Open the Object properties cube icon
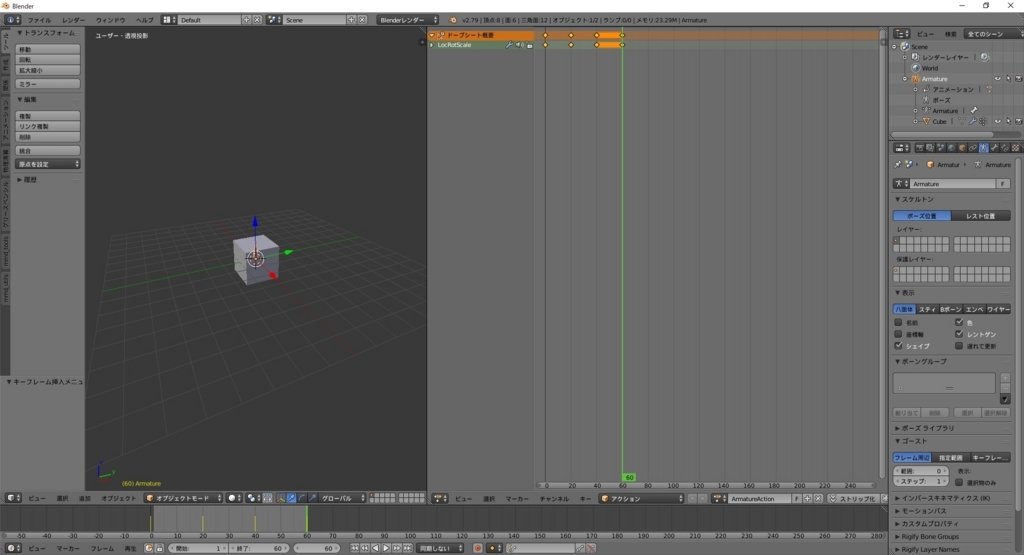The width and height of the screenshot is (1024, 555). click(962, 148)
